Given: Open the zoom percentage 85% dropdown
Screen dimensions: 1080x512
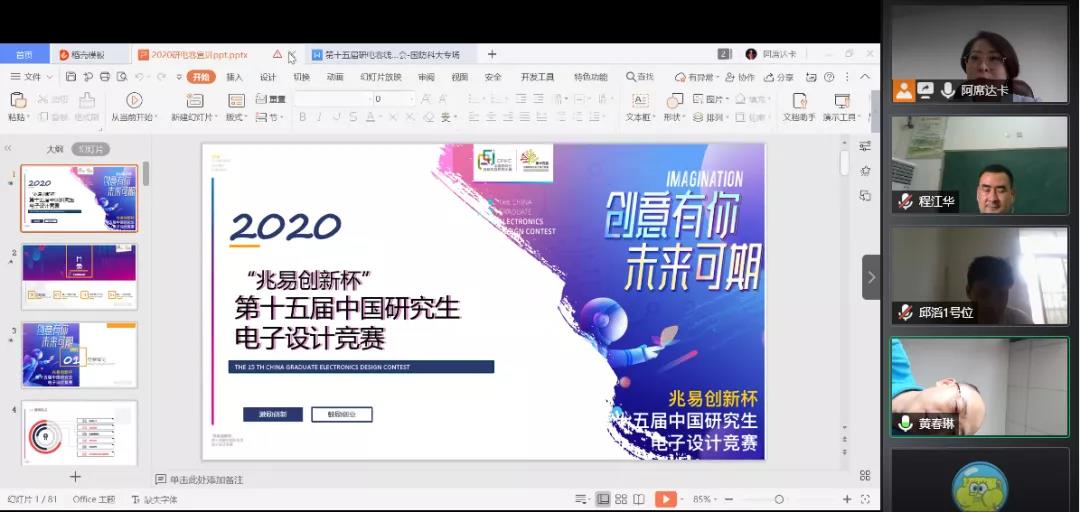Looking at the screenshot, I should (705, 500).
